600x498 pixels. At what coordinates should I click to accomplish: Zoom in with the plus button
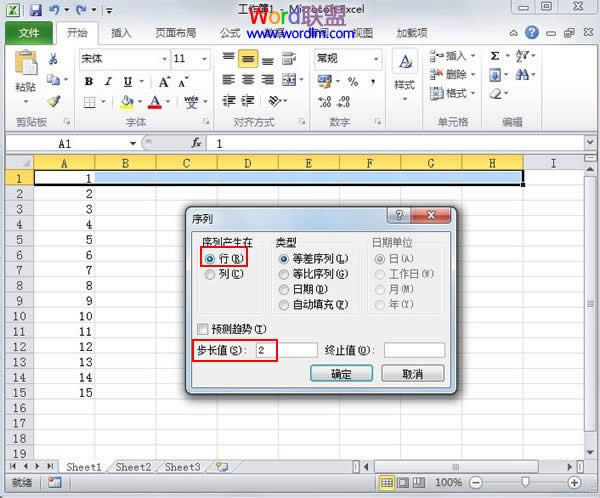[x=574, y=483]
